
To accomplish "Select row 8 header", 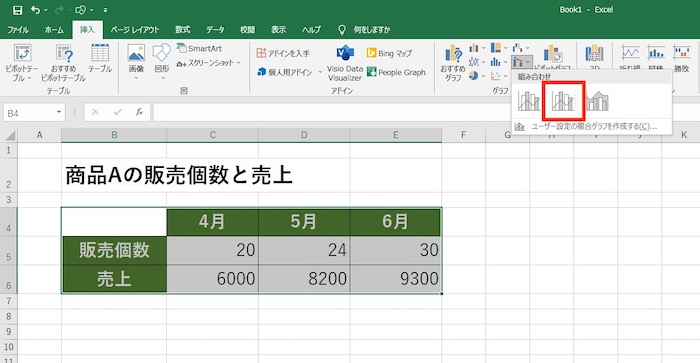I will (x=8, y=317).
